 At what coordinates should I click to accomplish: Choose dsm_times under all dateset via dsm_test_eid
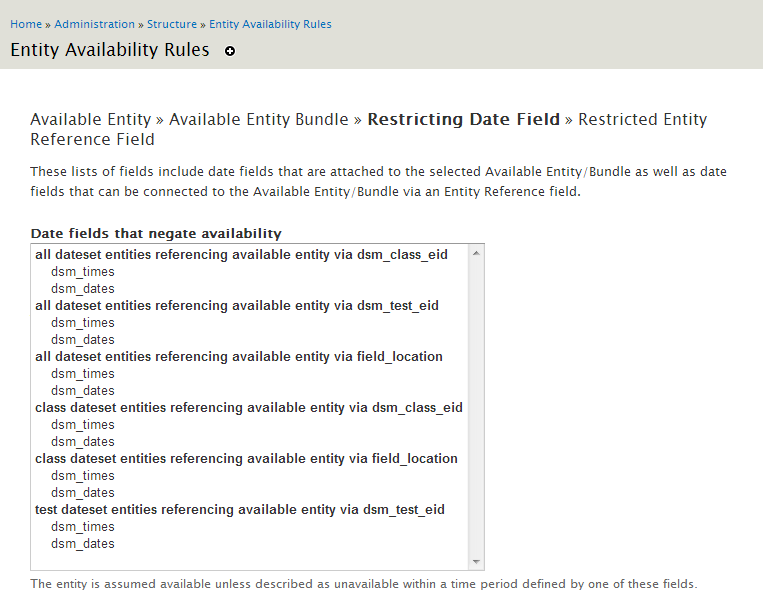click(x=83, y=323)
